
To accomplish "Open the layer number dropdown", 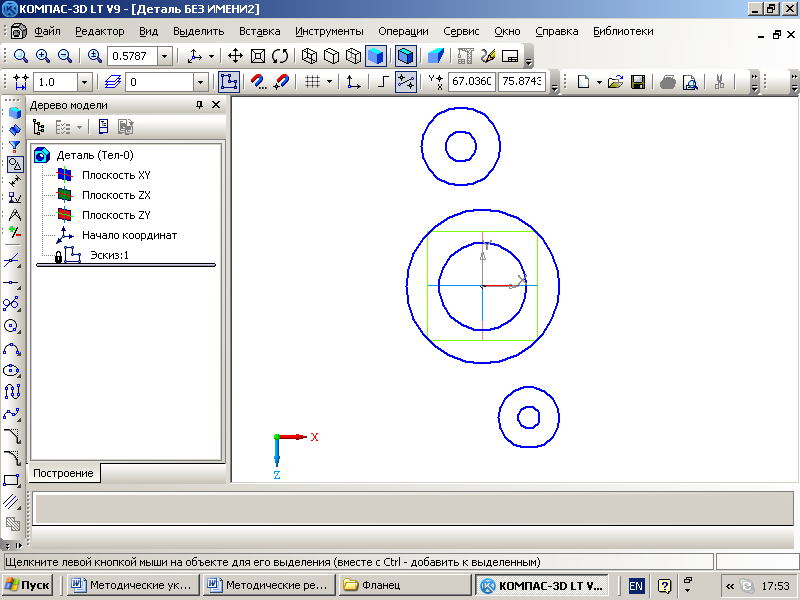I will pyautogui.click(x=200, y=83).
